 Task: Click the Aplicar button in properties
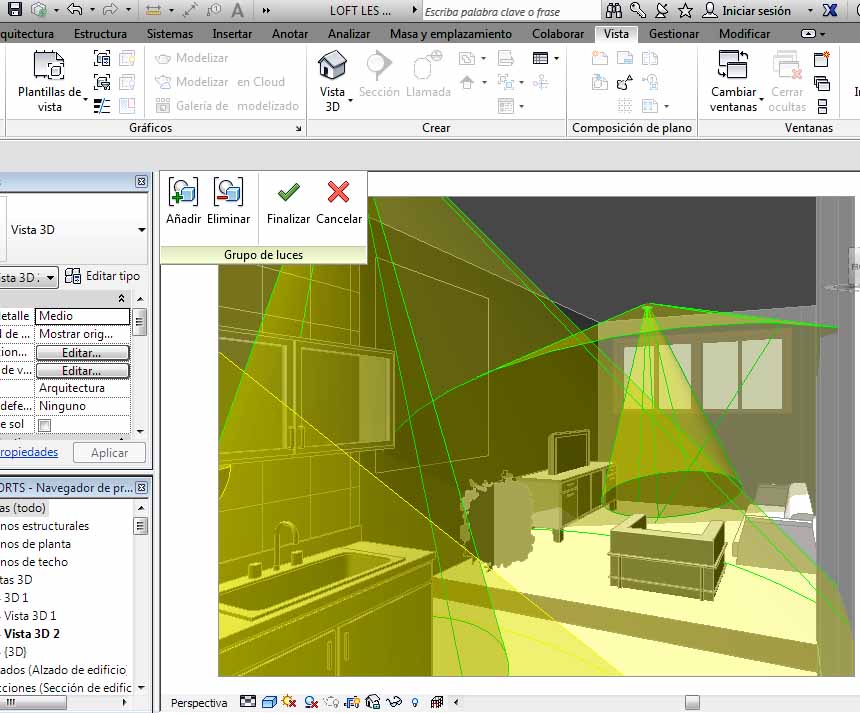[x=109, y=452]
